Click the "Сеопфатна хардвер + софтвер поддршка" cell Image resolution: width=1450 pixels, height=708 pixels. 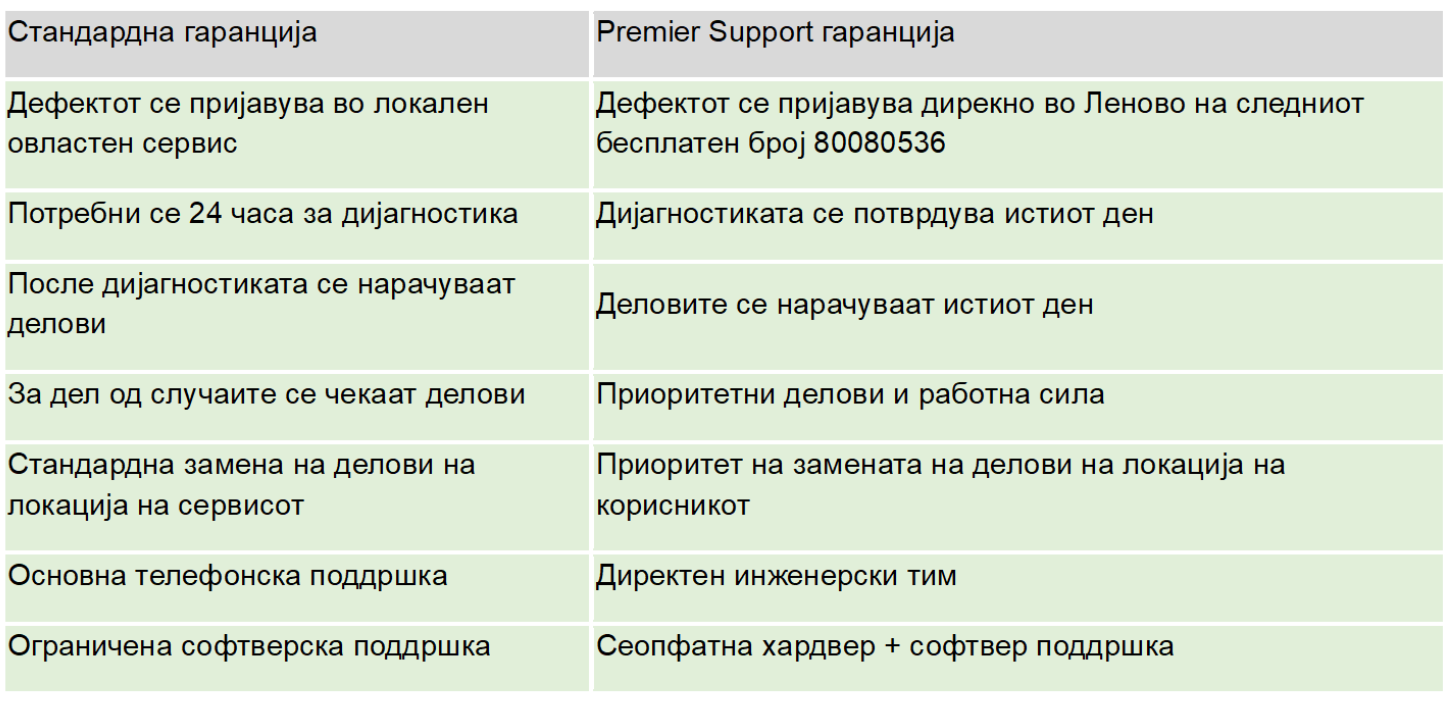point(885,647)
